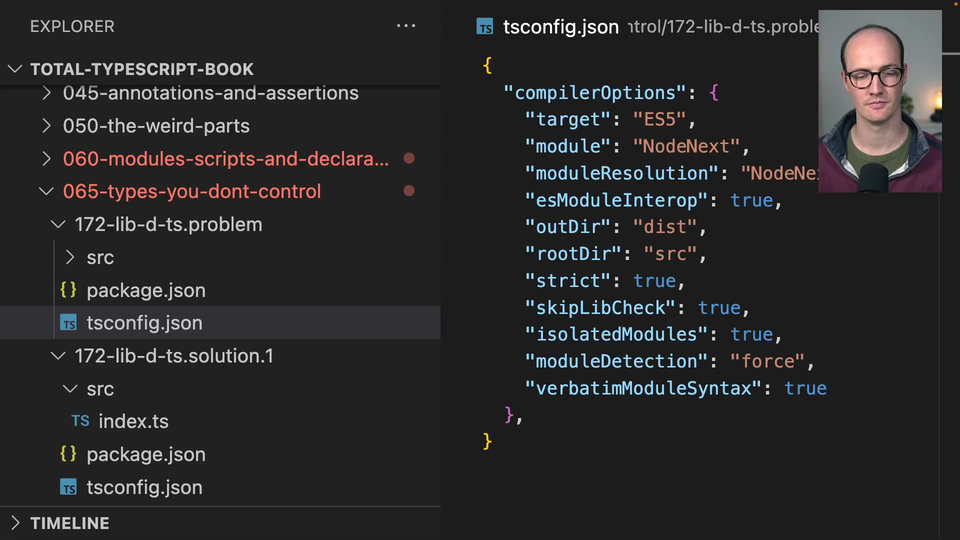960x540 pixels.
Task: Select the tsconfig.json editor tab
Action: point(560,27)
